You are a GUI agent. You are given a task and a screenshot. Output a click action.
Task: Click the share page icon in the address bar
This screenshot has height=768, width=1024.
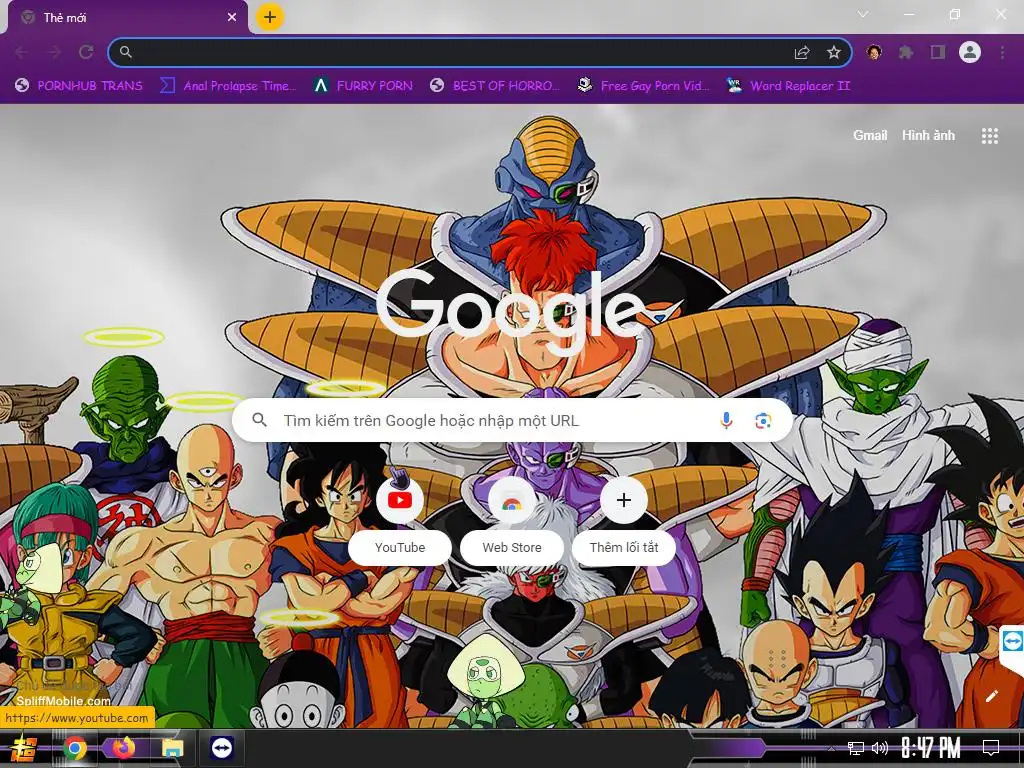tap(802, 52)
